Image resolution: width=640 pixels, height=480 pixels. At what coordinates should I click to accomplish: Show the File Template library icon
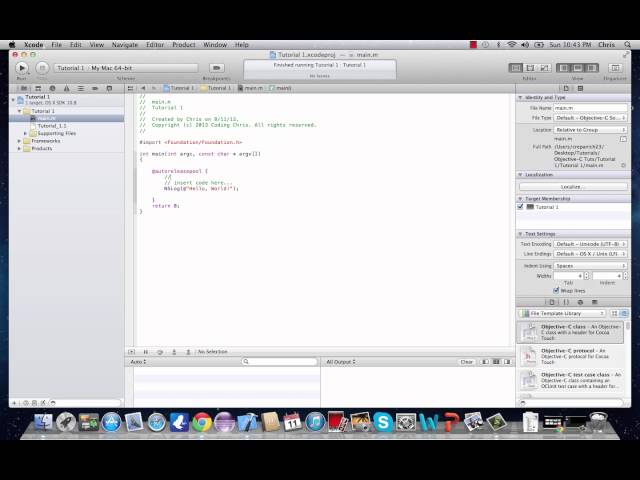tap(552, 302)
